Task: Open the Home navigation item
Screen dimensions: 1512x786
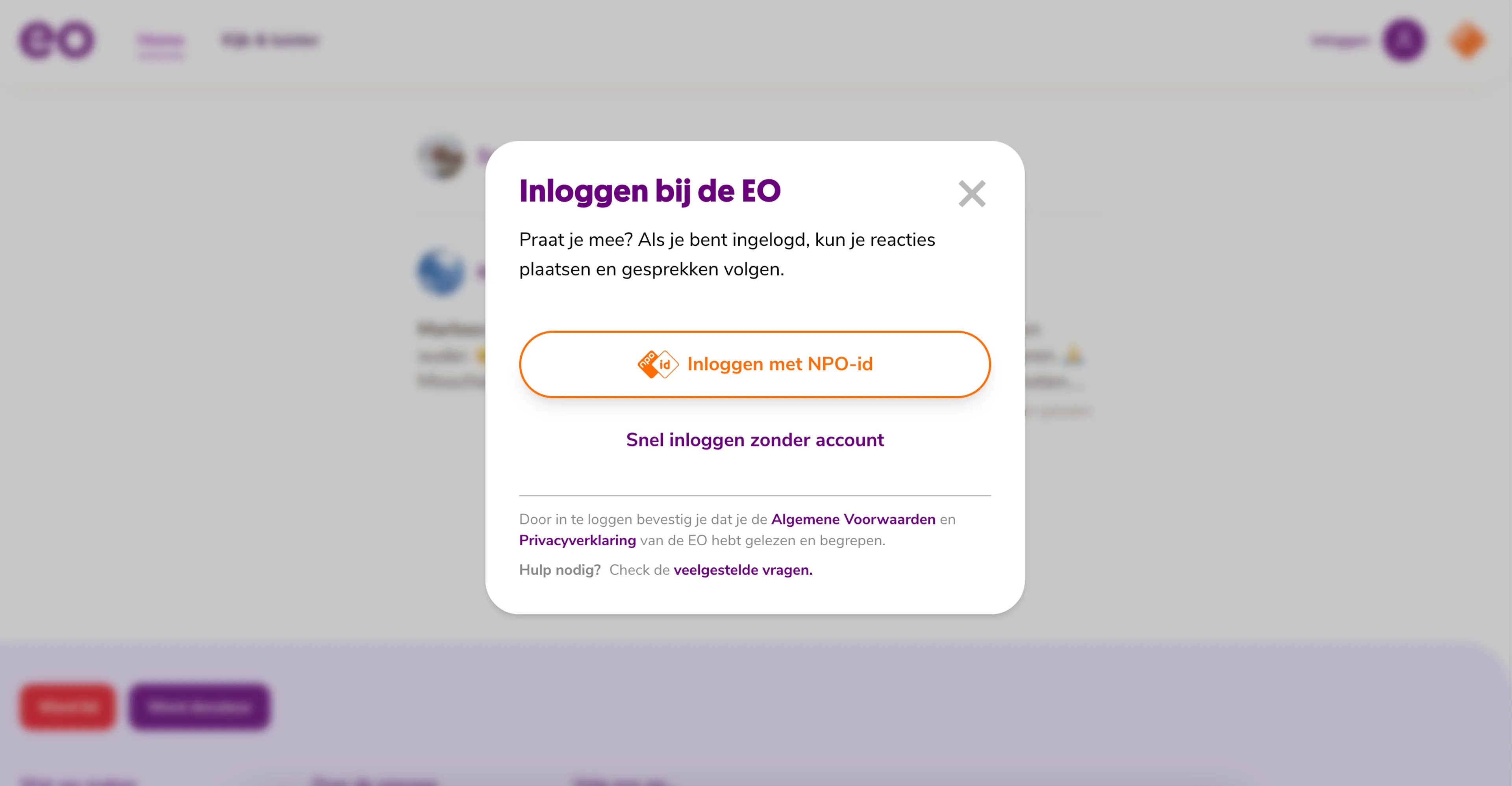Action: tap(160, 40)
